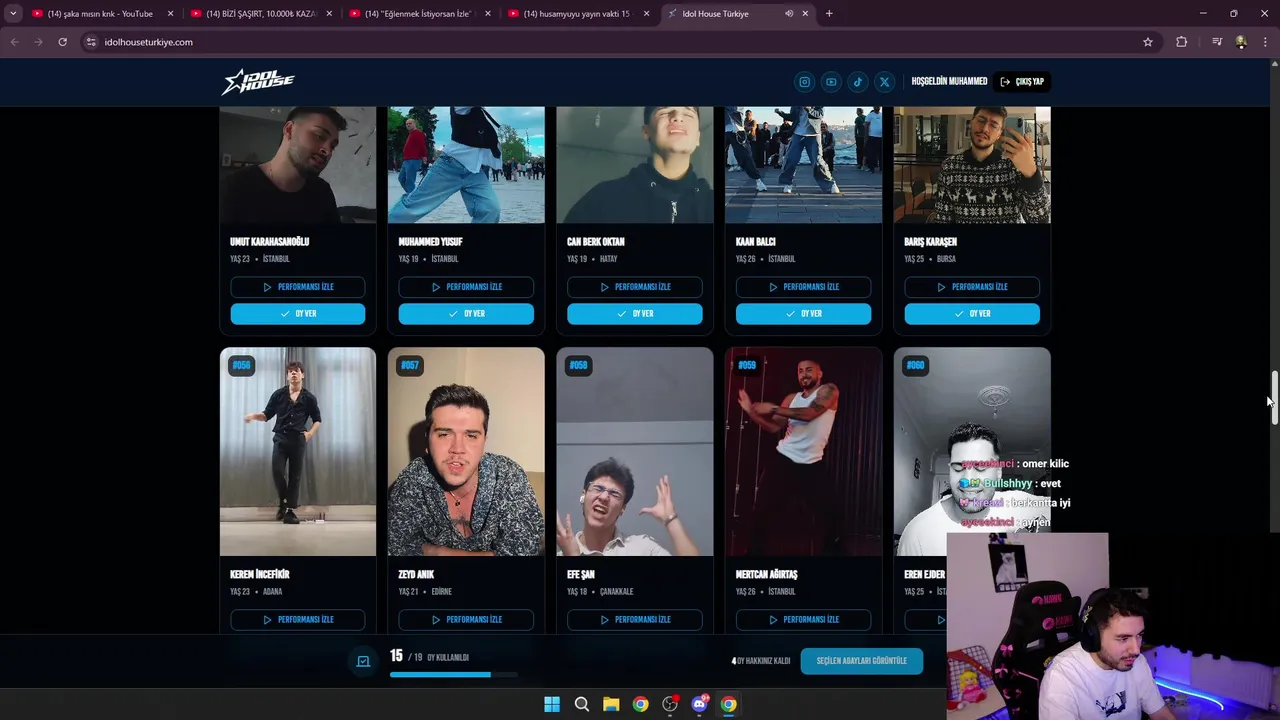
Task: Watch Kaan Balcı's performance
Action: pos(803,287)
